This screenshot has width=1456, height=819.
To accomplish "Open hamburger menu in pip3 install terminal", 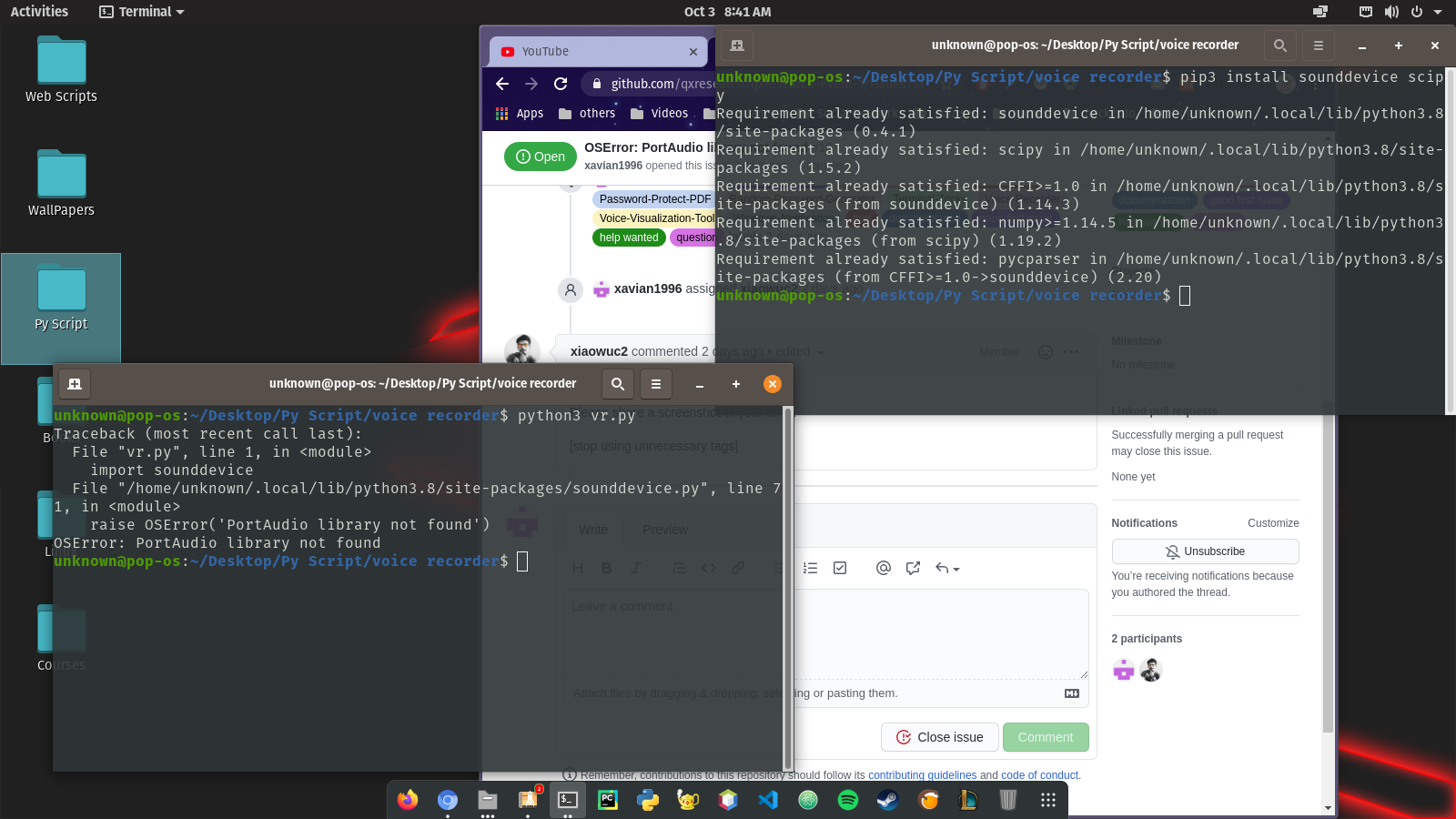I will click(1319, 45).
